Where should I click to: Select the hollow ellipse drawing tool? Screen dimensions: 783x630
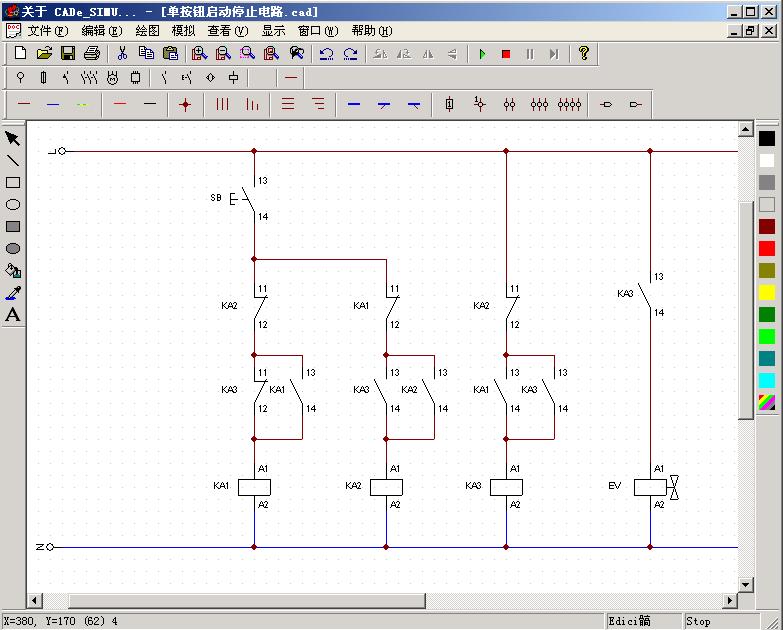[13, 205]
